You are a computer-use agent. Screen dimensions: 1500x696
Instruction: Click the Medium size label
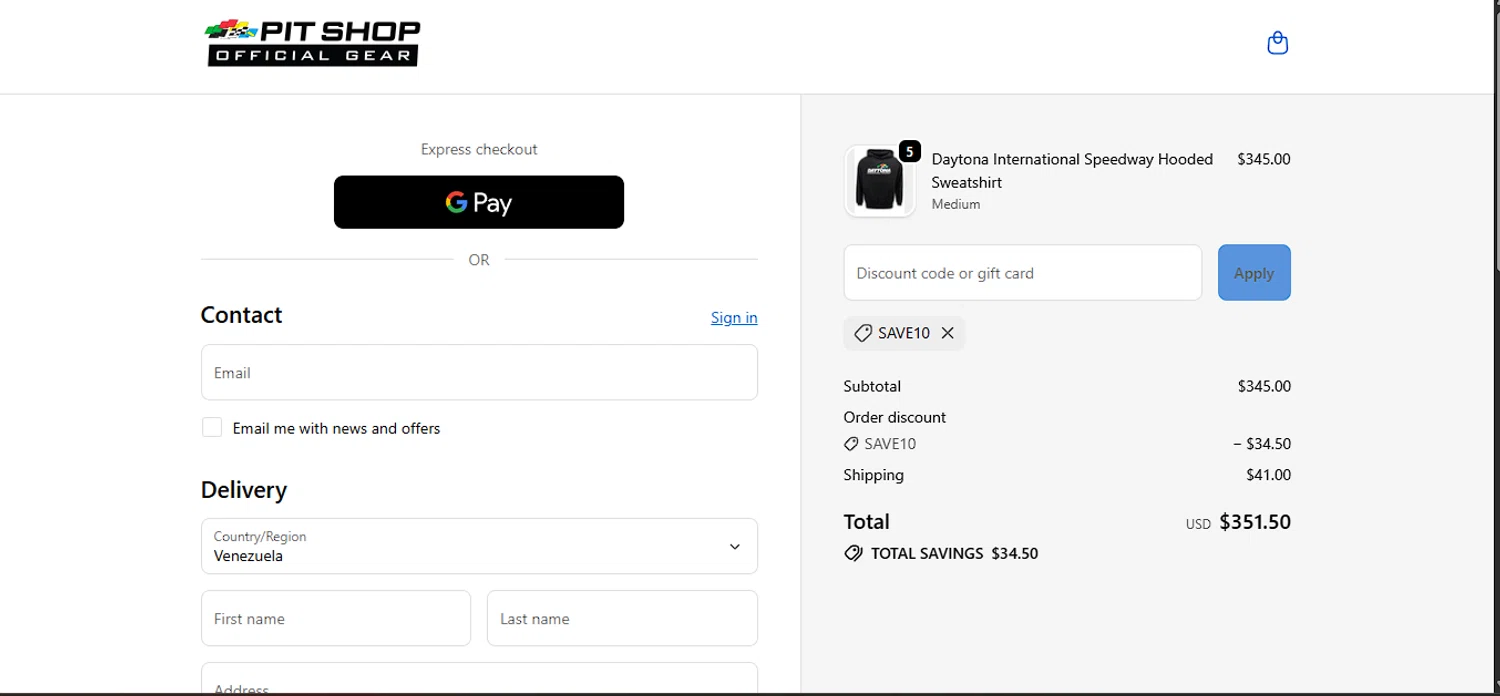[956, 204]
